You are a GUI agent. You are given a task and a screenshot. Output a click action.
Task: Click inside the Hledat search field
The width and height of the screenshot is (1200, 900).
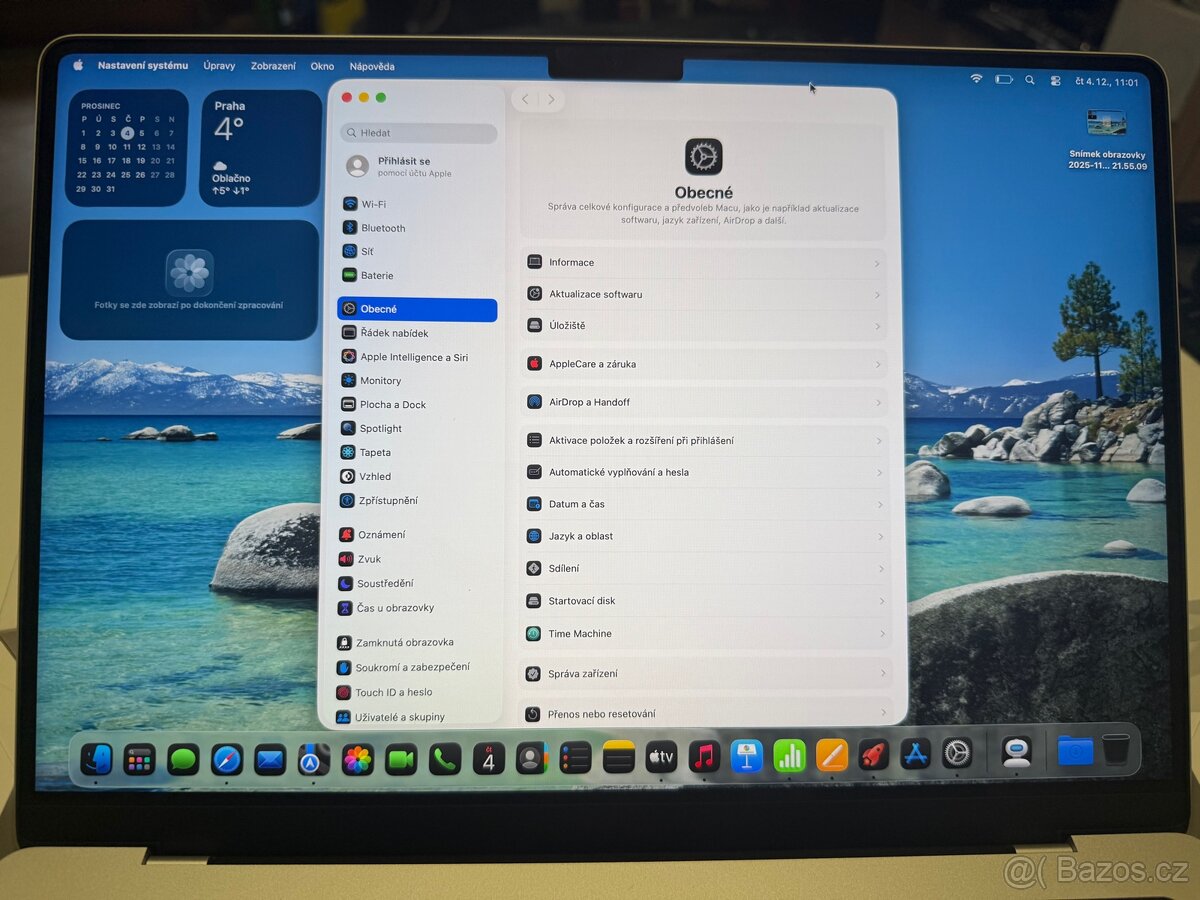coord(418,133)
